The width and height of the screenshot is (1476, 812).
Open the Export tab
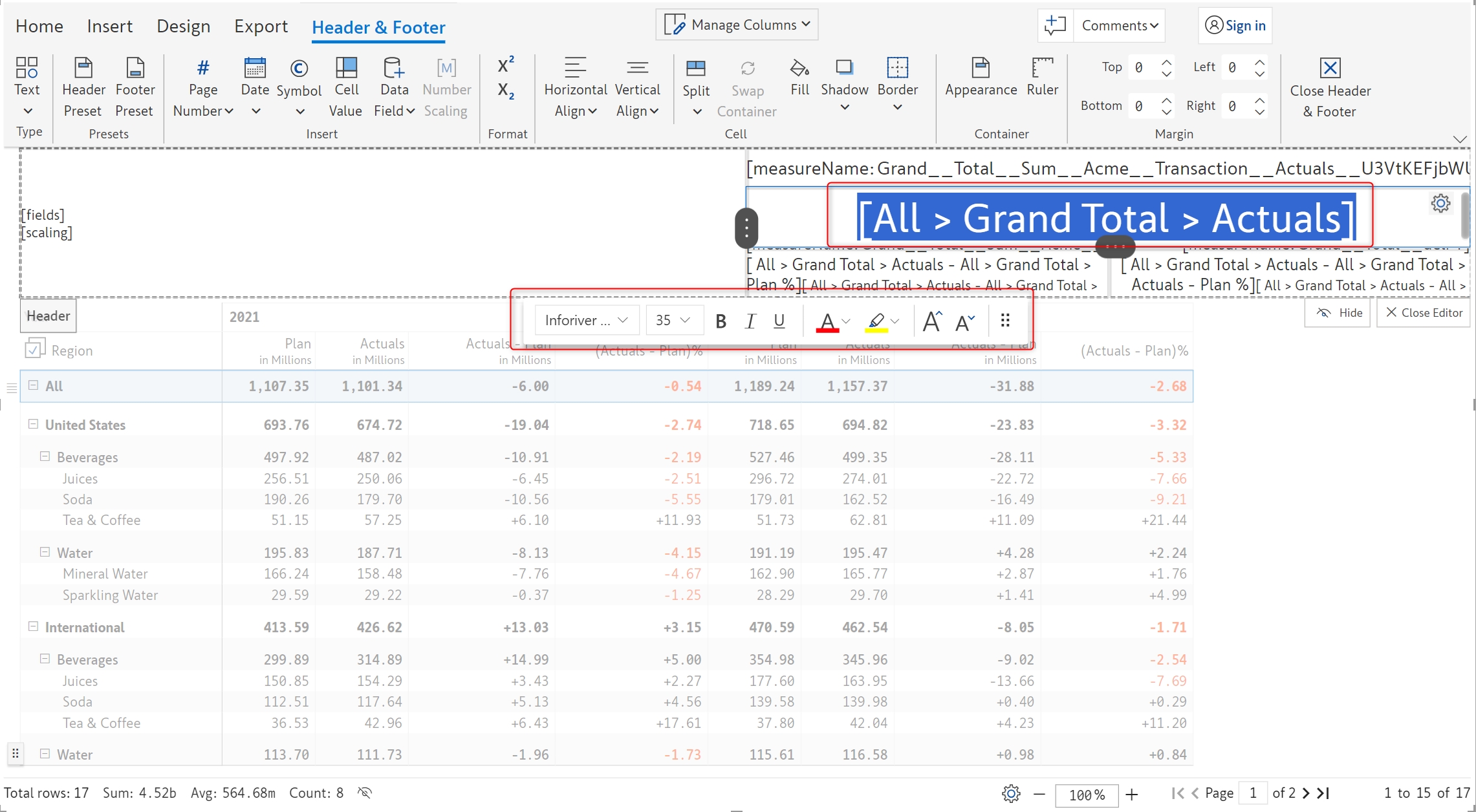point(261,27)
